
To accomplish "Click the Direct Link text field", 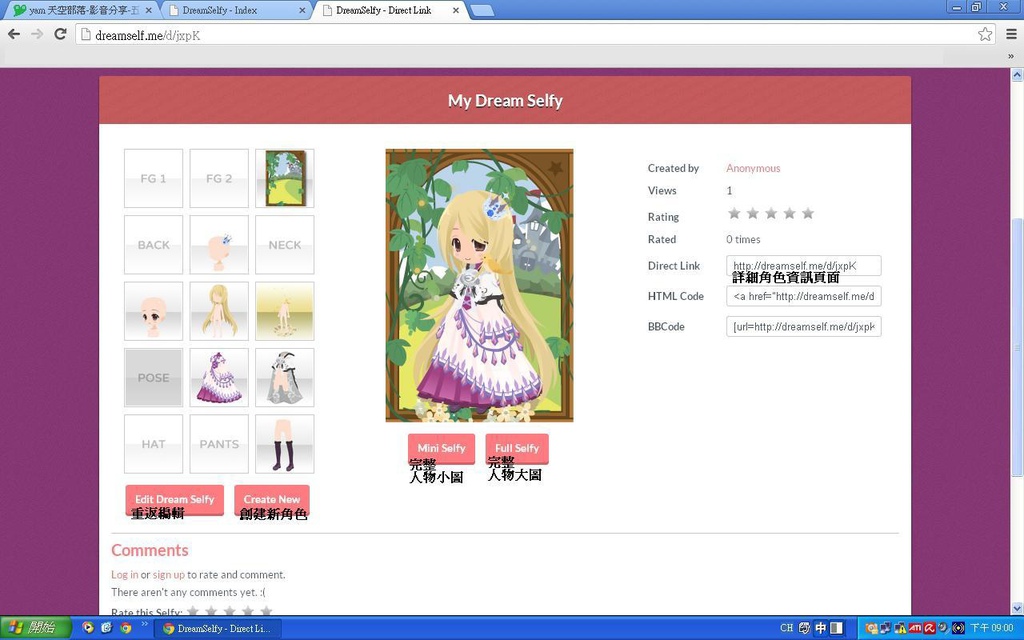I will [x=804, y=266].
